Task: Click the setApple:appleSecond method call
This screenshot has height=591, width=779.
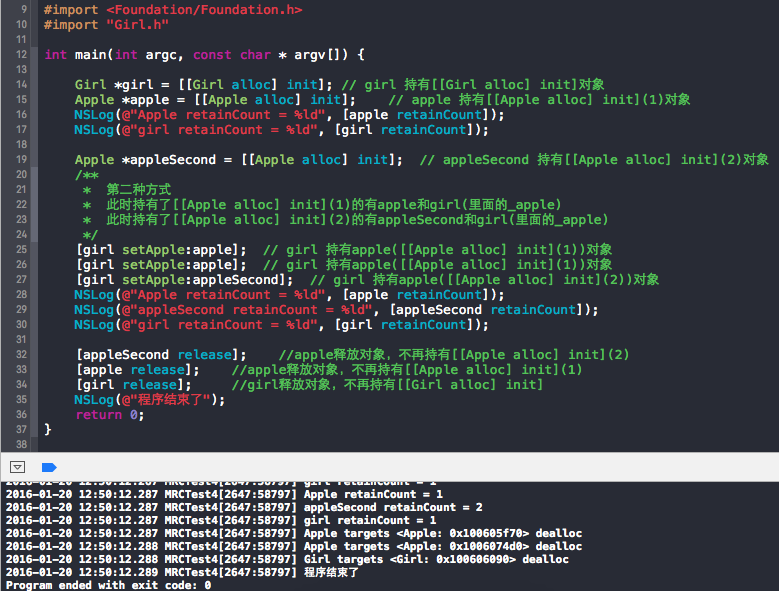Action: [183, 280]
